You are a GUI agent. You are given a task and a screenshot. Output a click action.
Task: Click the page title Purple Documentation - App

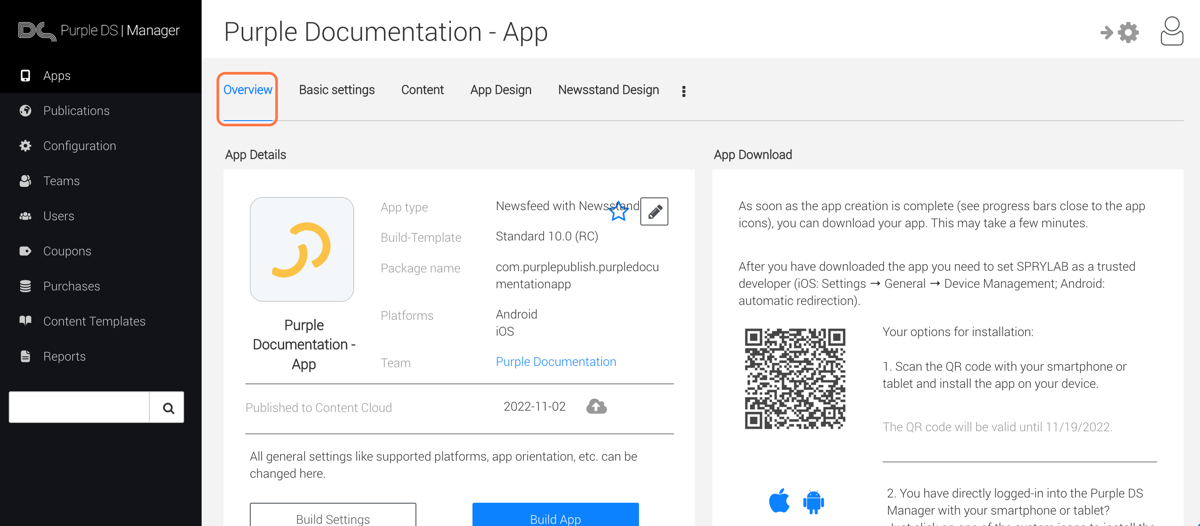pos(386,32)
